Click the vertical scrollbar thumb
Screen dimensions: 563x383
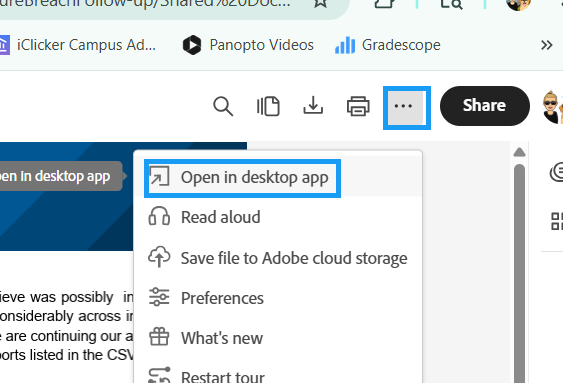click(520, 273)
